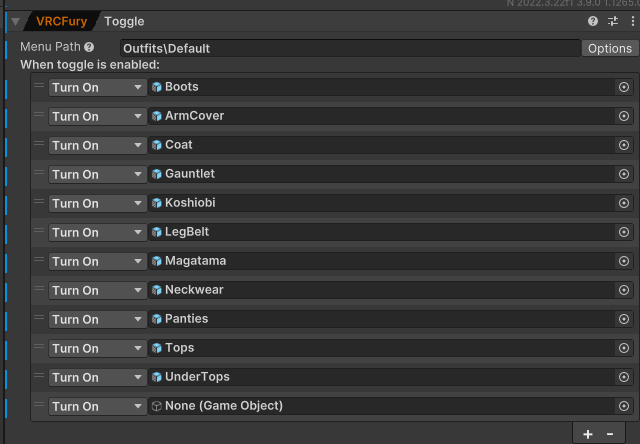Select the Boots game object reference
This screenshot has width=640, height=444.
tap(382, 87)
